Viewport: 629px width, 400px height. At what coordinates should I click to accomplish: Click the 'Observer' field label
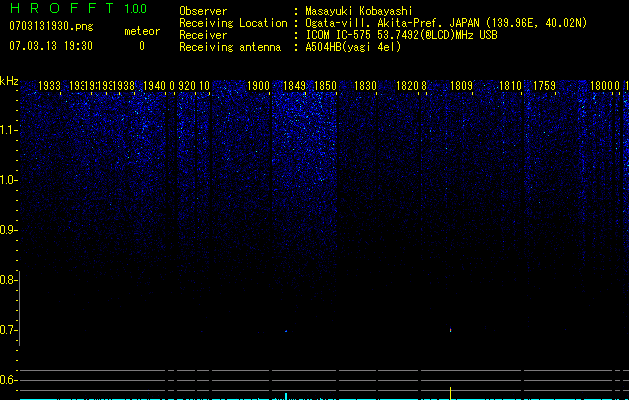tap(203, 11)
